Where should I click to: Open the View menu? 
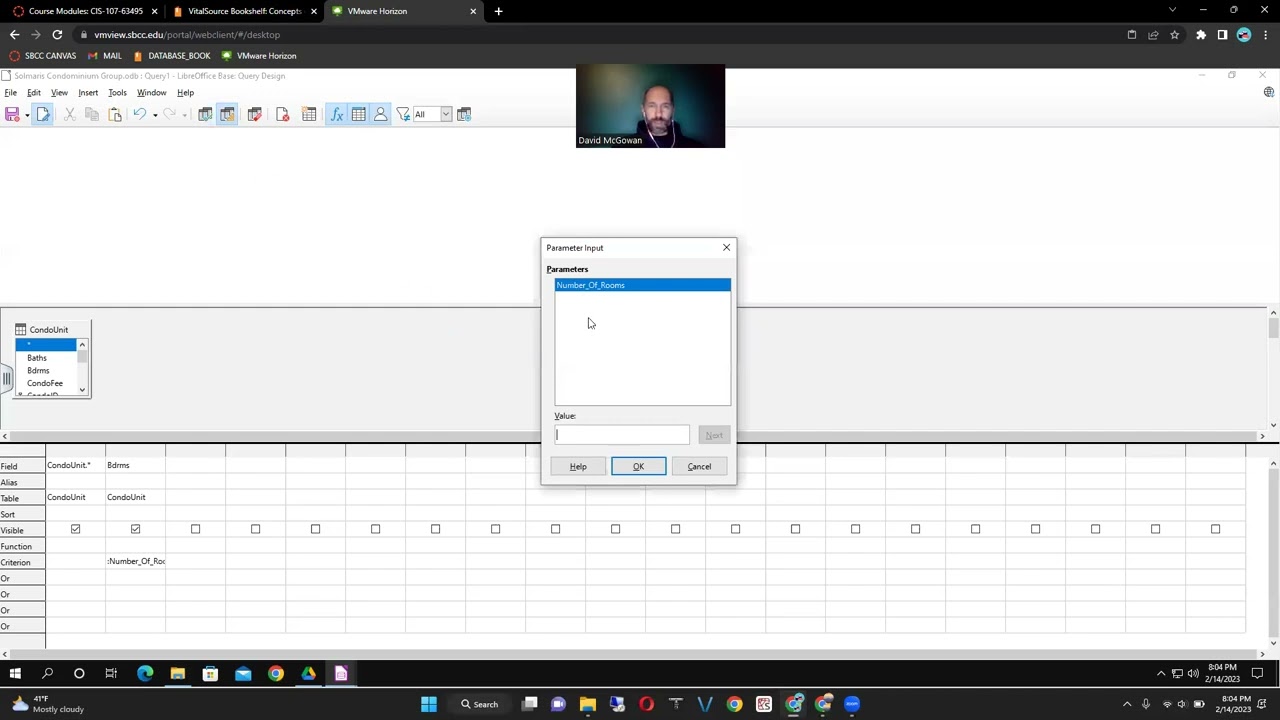(x=59, y=93)
